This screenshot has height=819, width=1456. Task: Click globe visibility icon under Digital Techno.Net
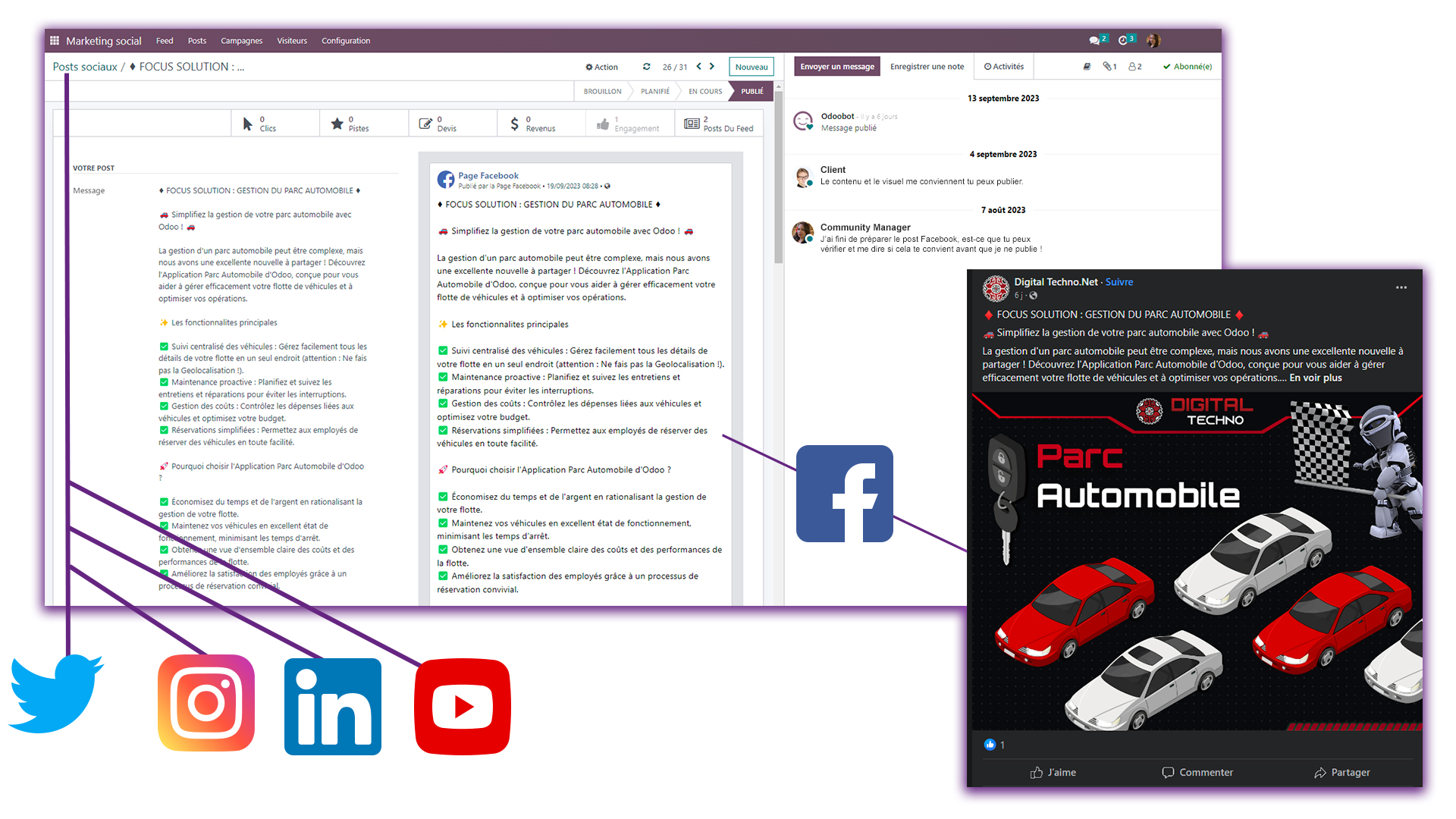(1034, 296)
